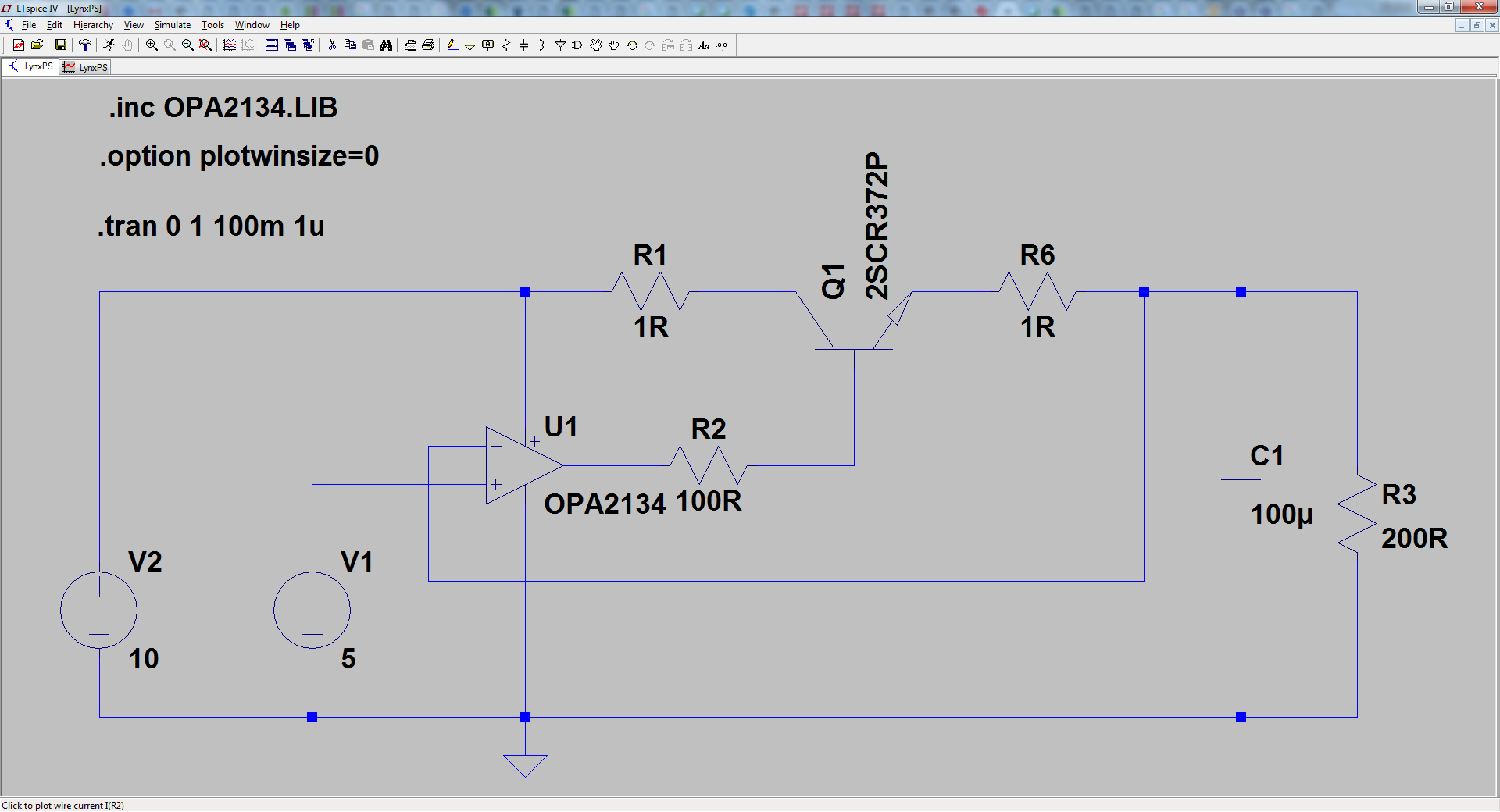Screen dimensions: 1500x812
Task: Select the Copy tool icon
Action: (350, 45)
